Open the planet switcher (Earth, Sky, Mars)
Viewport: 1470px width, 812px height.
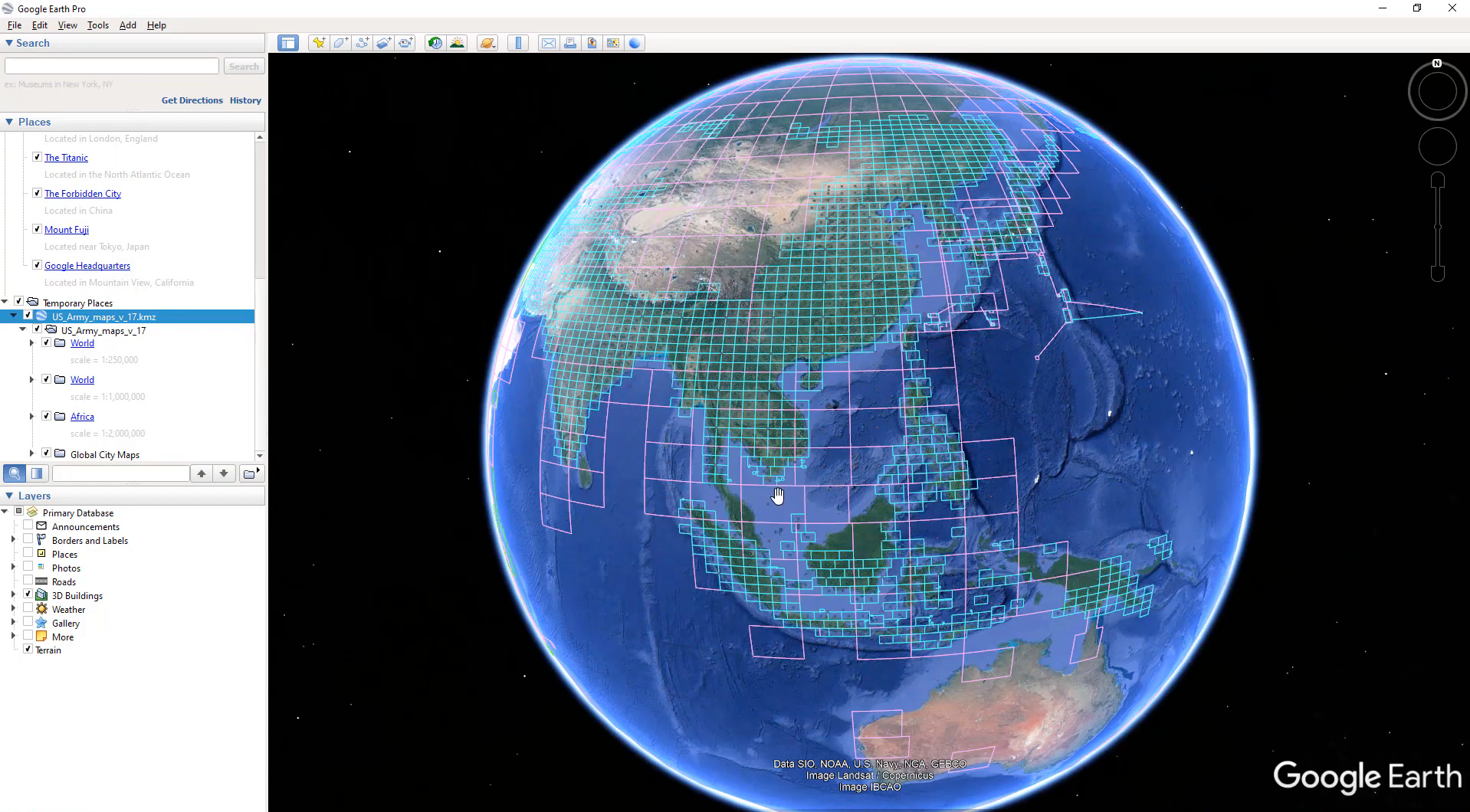click(x=487, y=43)
